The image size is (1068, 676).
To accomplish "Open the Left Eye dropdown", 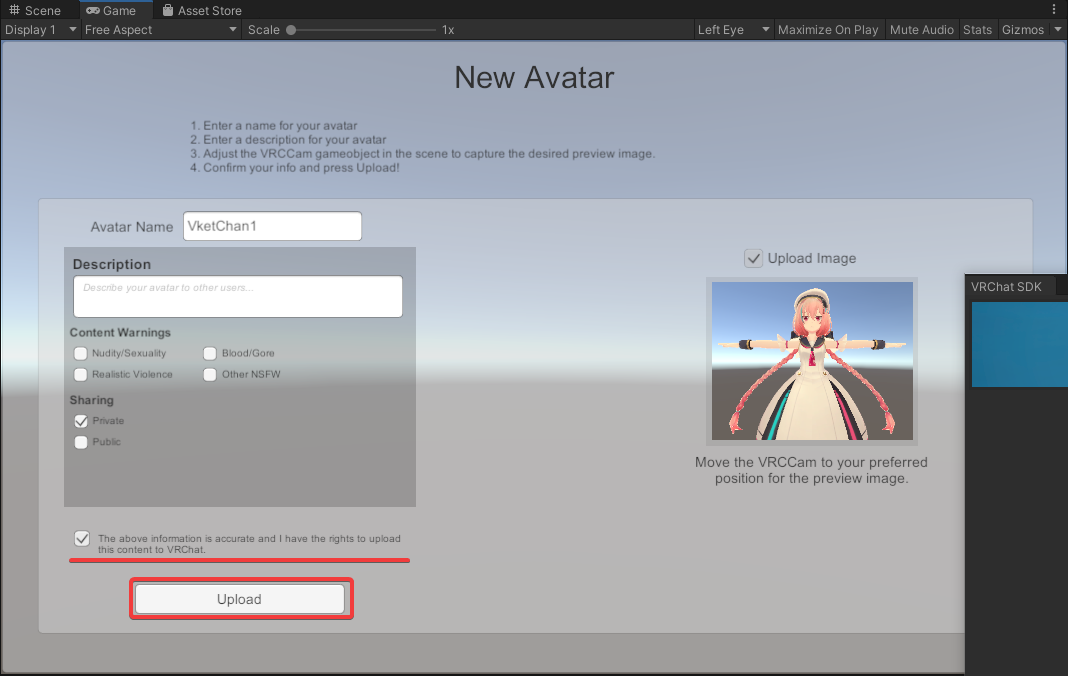I will (733, 30).
